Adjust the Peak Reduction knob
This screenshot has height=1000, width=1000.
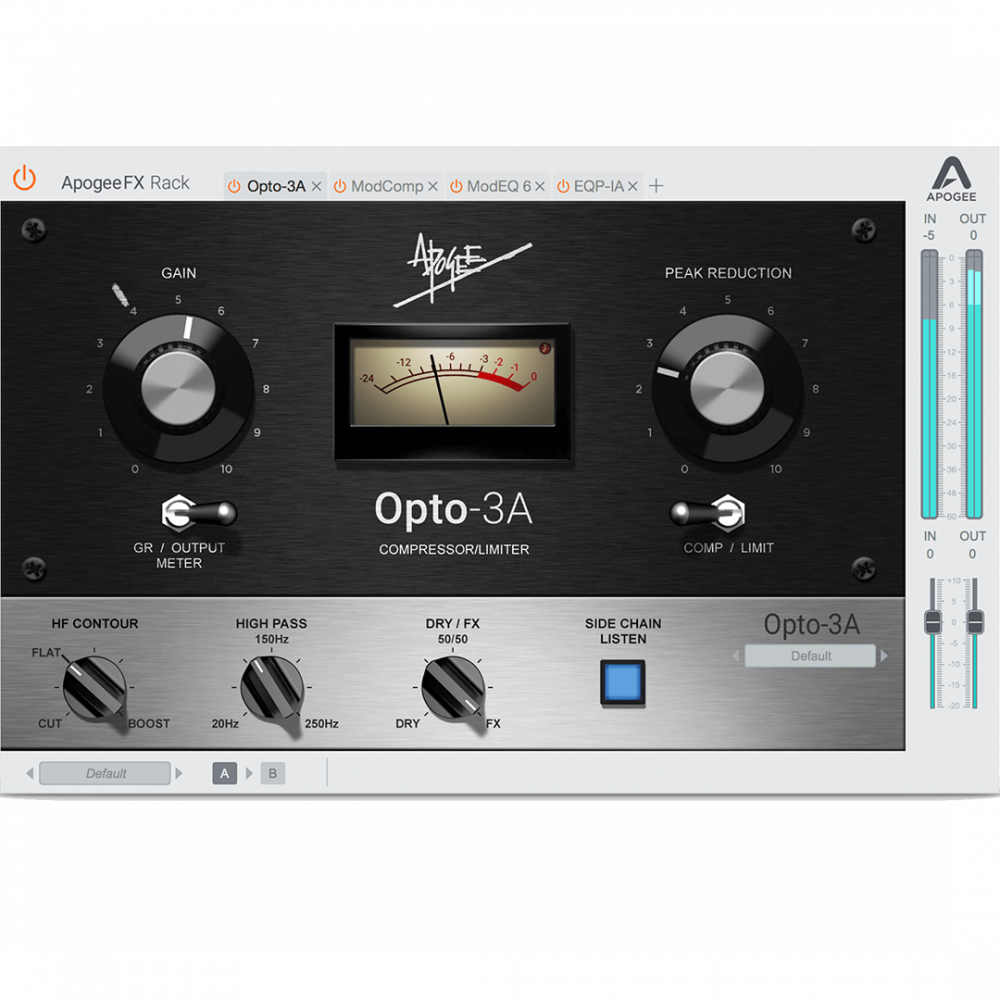[x=728, y=388]
